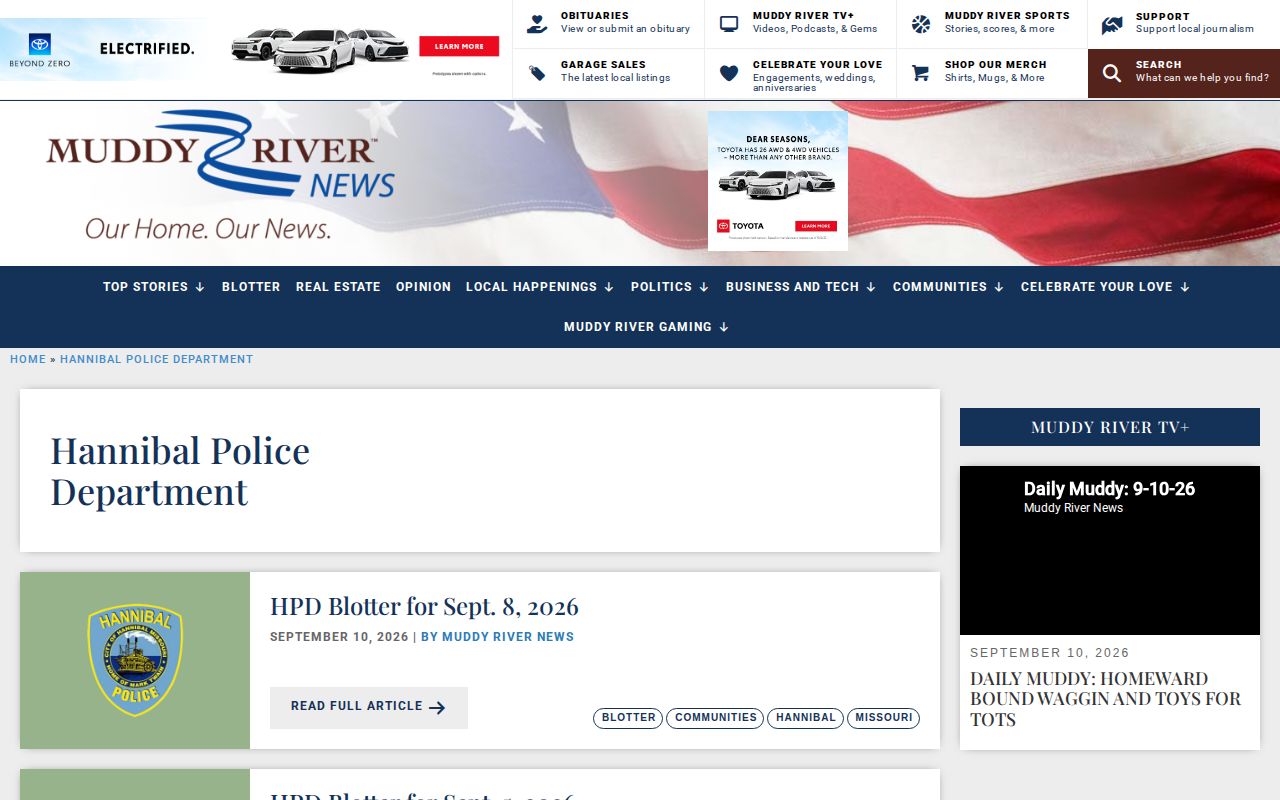
Task: Click the Shop Our Merch link text
Action: click(995, 65)
